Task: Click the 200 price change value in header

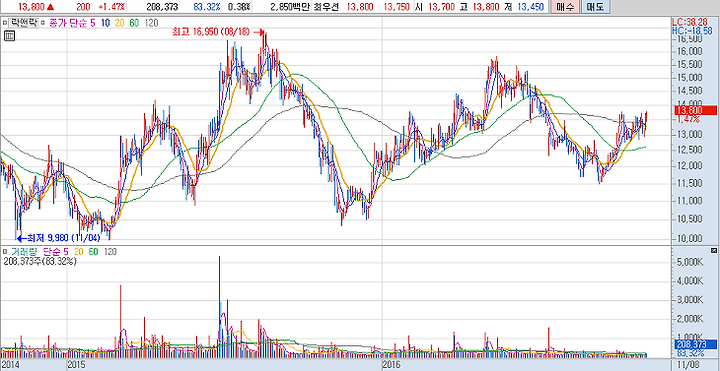Action: 83,7
